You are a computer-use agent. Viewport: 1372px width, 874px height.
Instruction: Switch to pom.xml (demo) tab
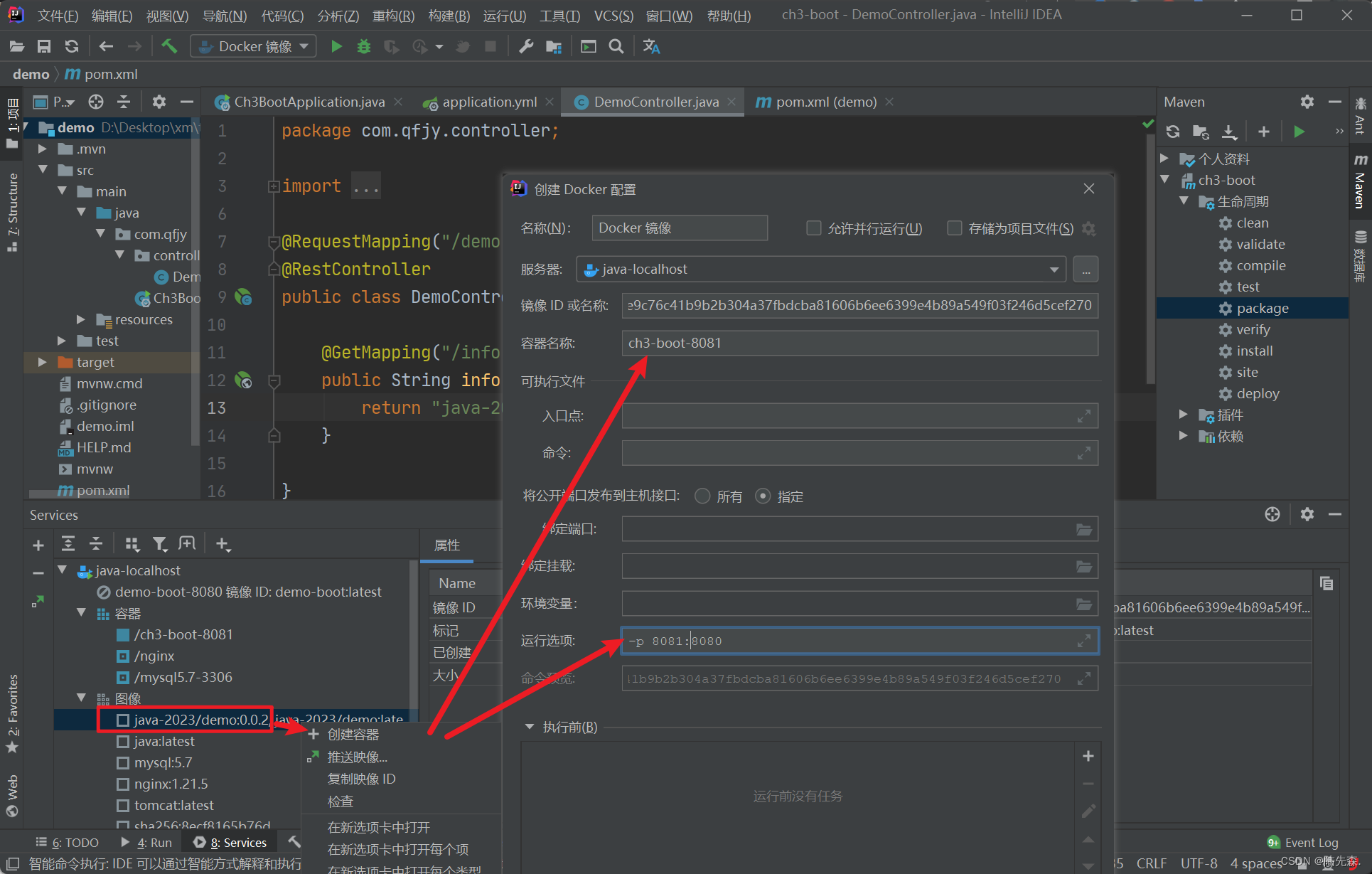pos(825,102)
